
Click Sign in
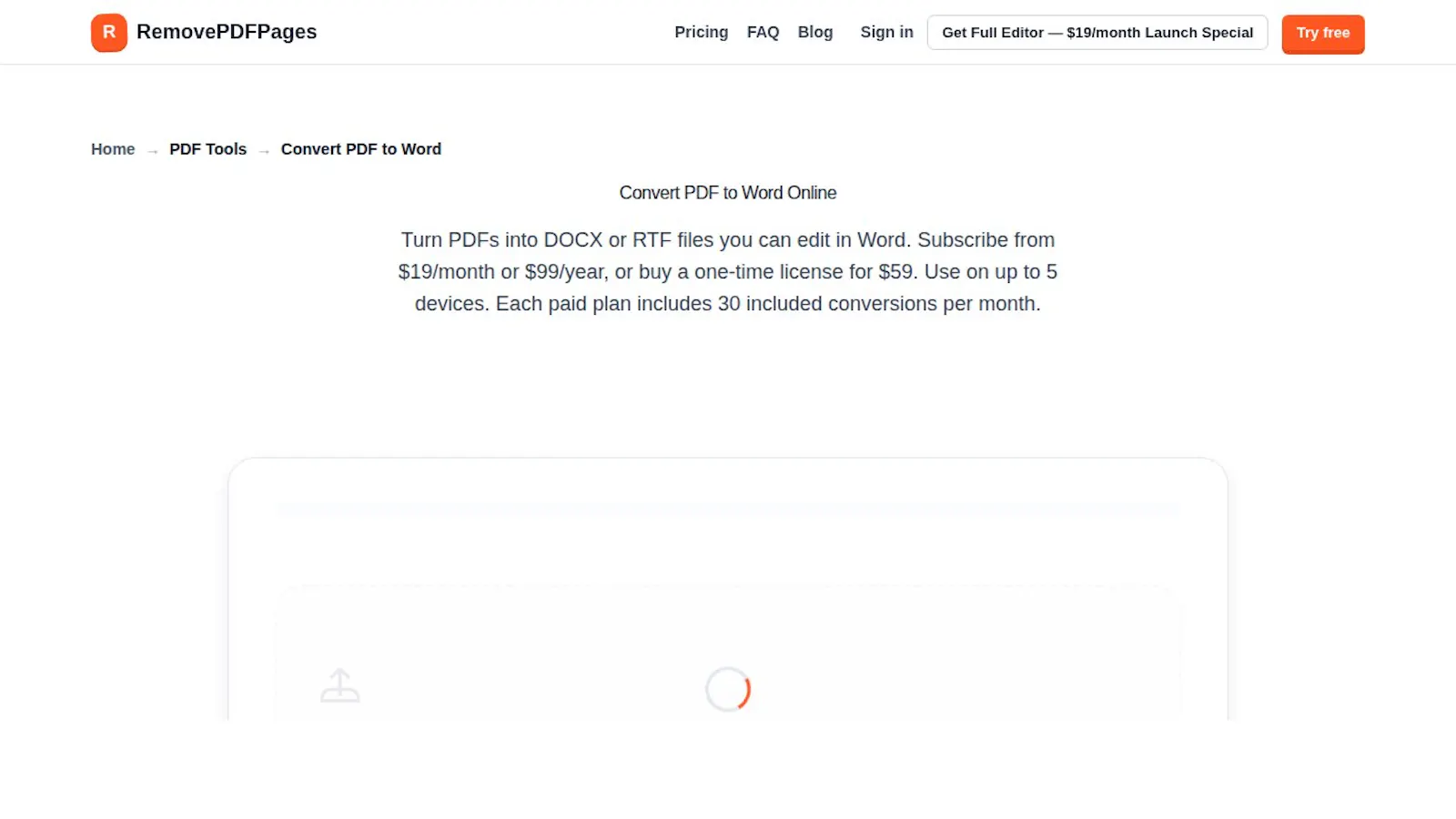tap(886, 32)
